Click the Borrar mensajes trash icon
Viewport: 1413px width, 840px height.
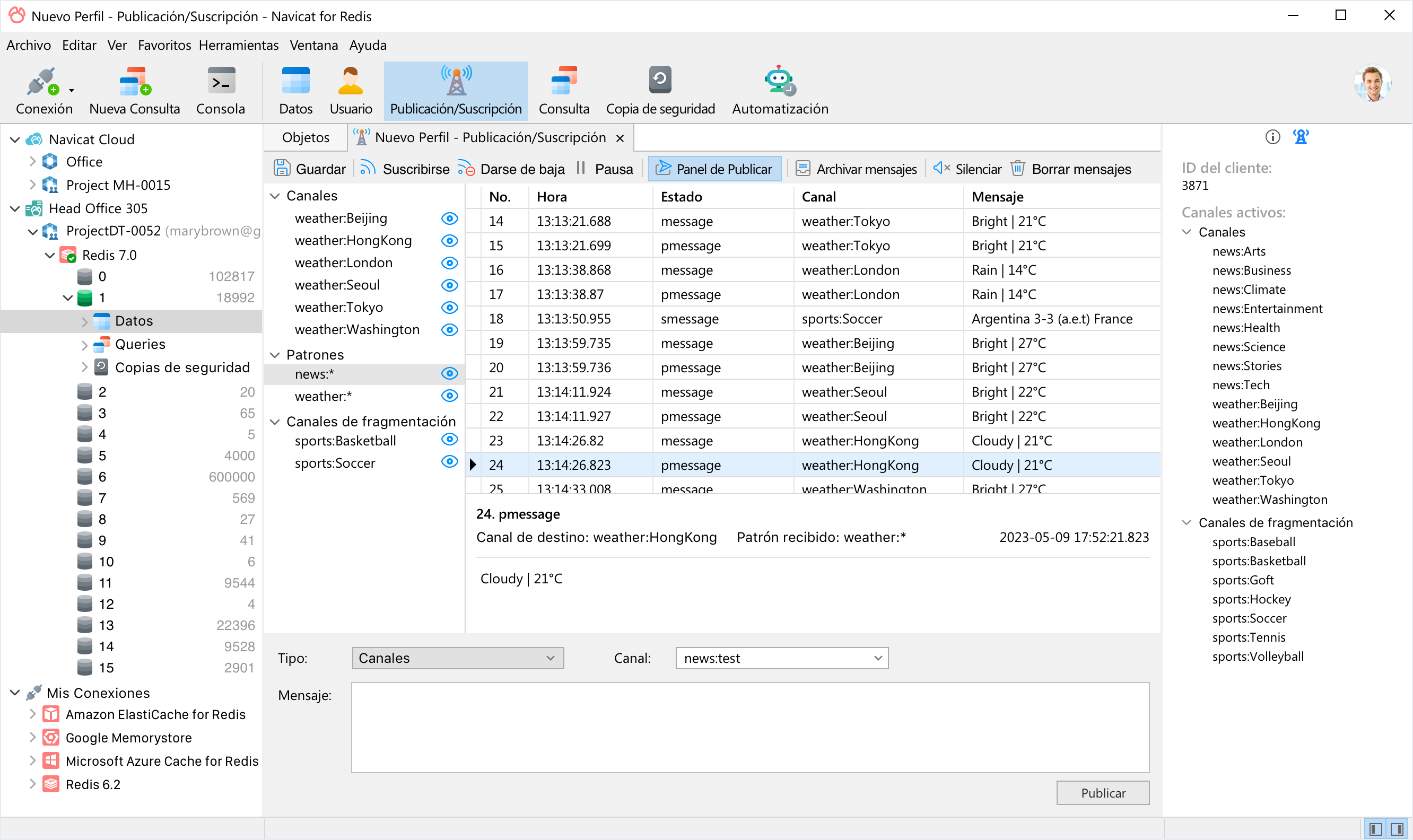click(1017, 169)
